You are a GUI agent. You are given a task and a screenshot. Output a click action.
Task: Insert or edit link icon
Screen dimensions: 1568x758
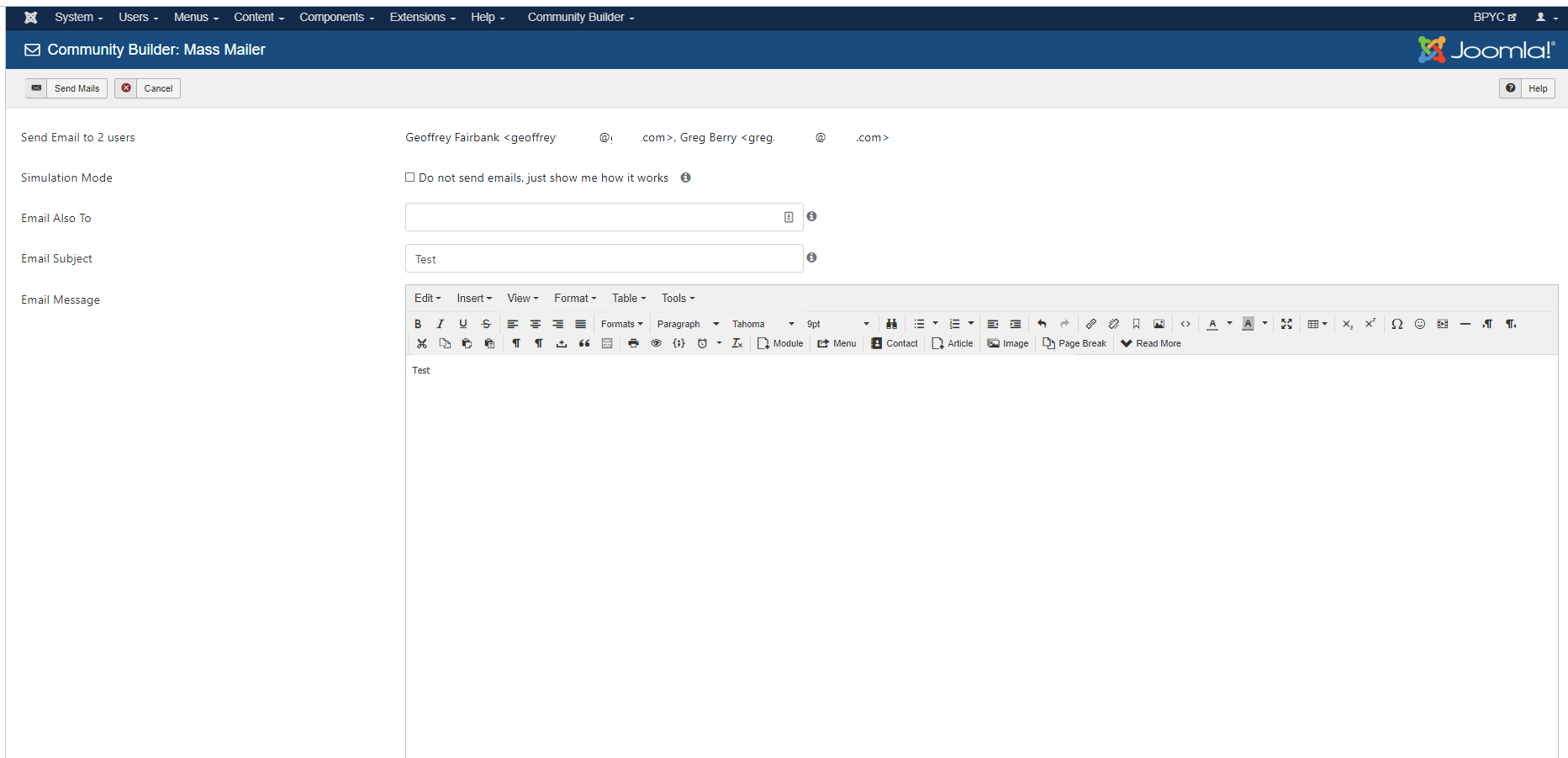point(1090,324)
